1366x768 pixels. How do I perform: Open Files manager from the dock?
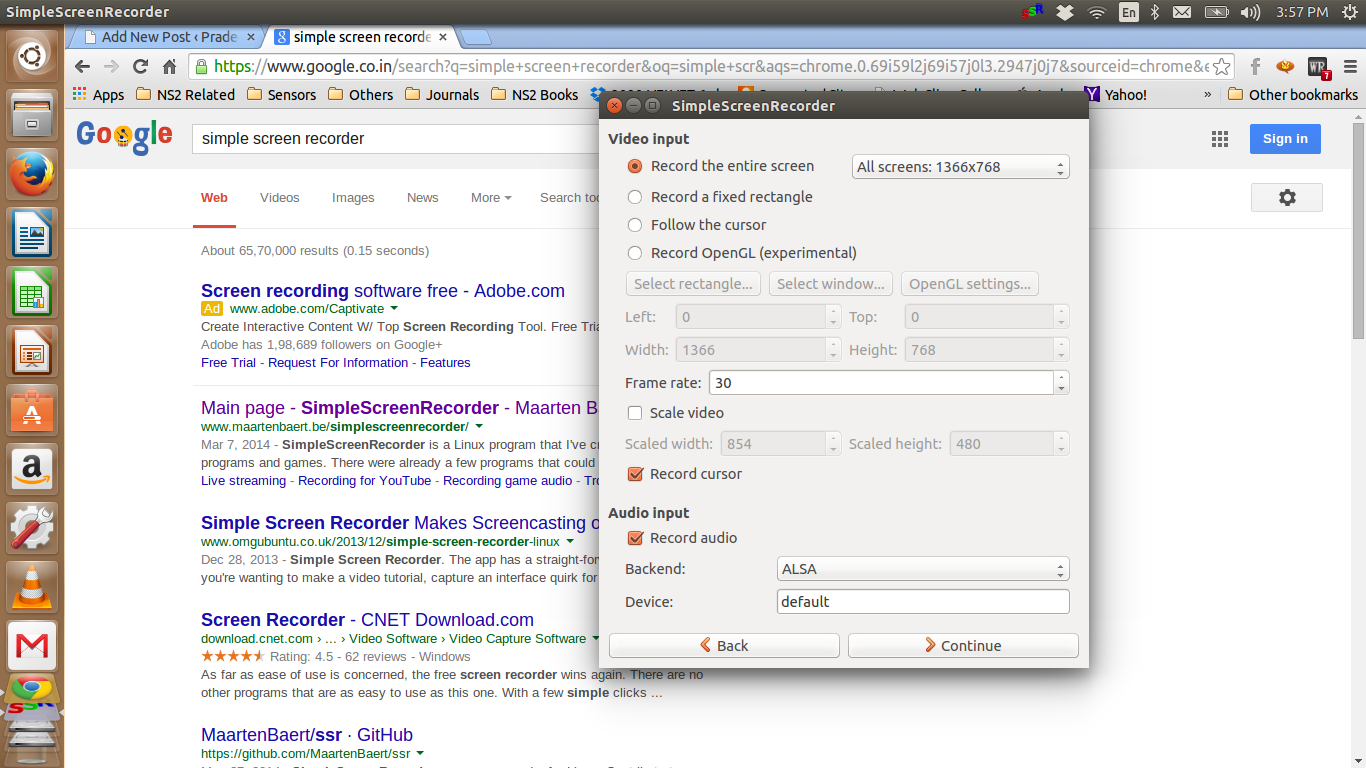point(32,114)
